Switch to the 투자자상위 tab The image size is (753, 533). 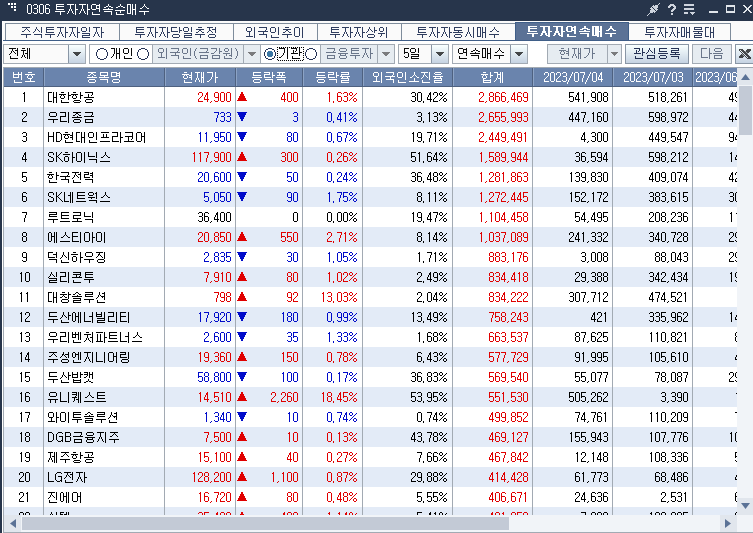coord(359,32)
